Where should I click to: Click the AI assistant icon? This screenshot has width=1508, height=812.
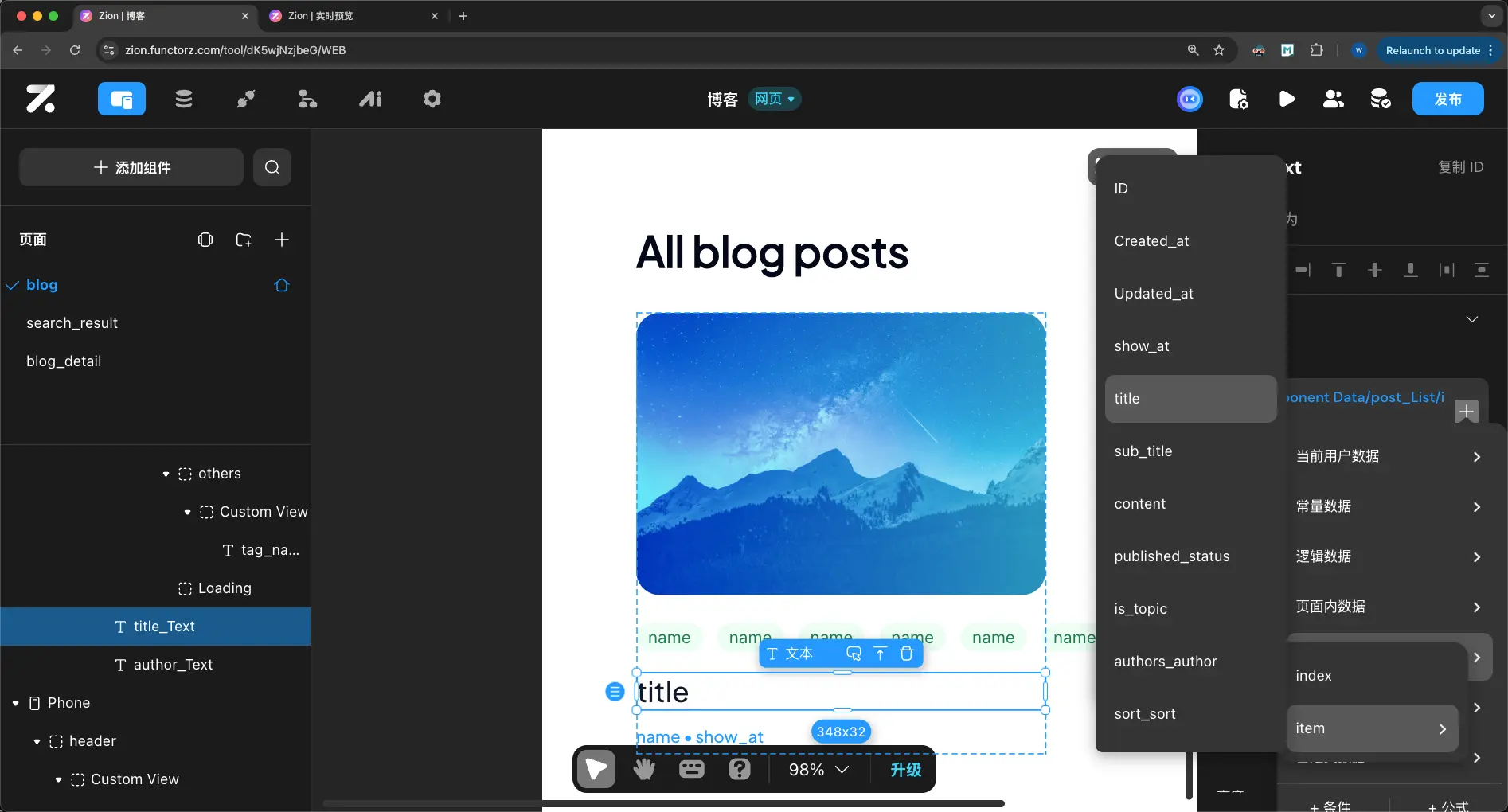[x=370, y=99]
